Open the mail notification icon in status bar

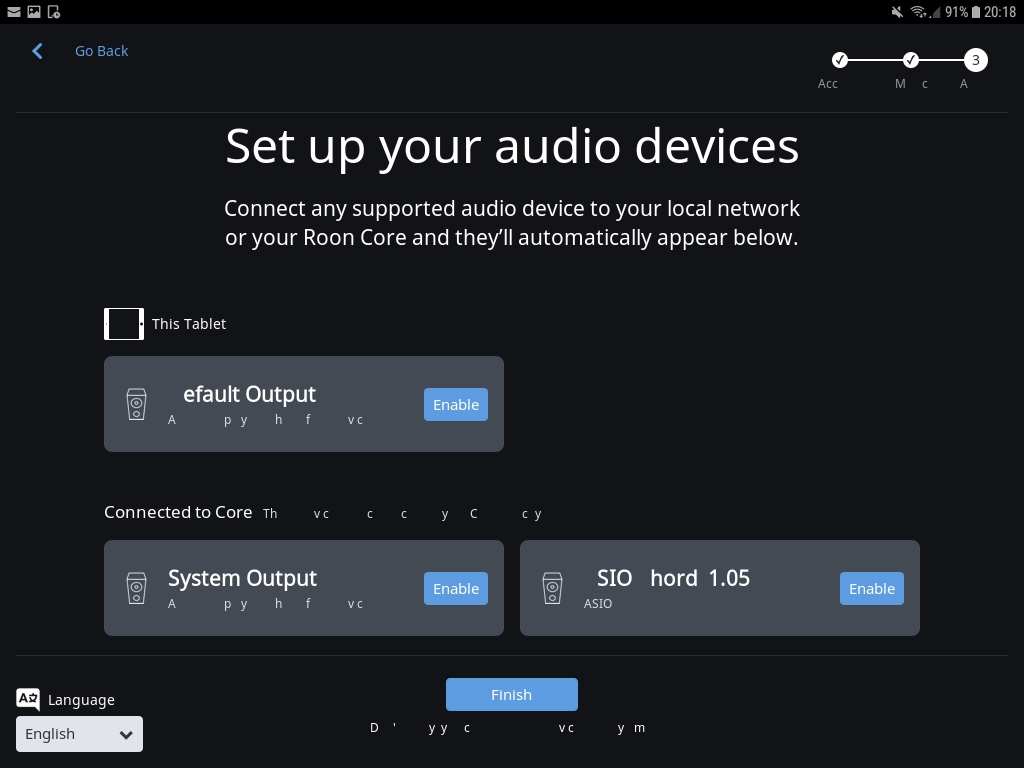click(13, 12)
